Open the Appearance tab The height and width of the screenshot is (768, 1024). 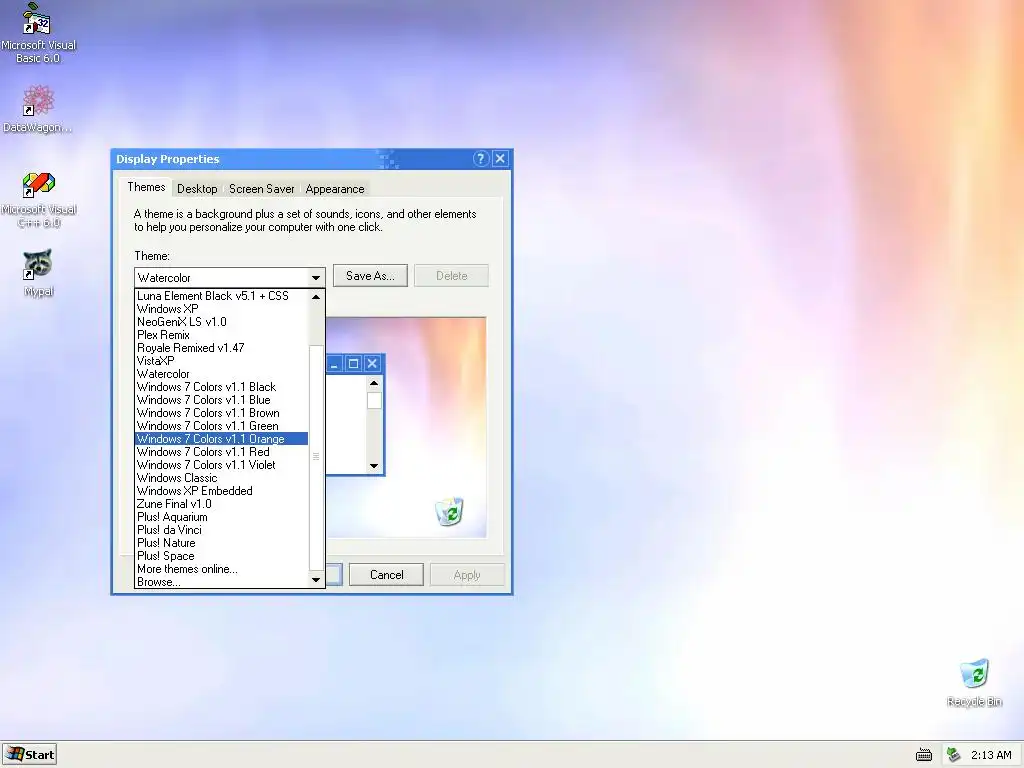click(x=335, y=189)
